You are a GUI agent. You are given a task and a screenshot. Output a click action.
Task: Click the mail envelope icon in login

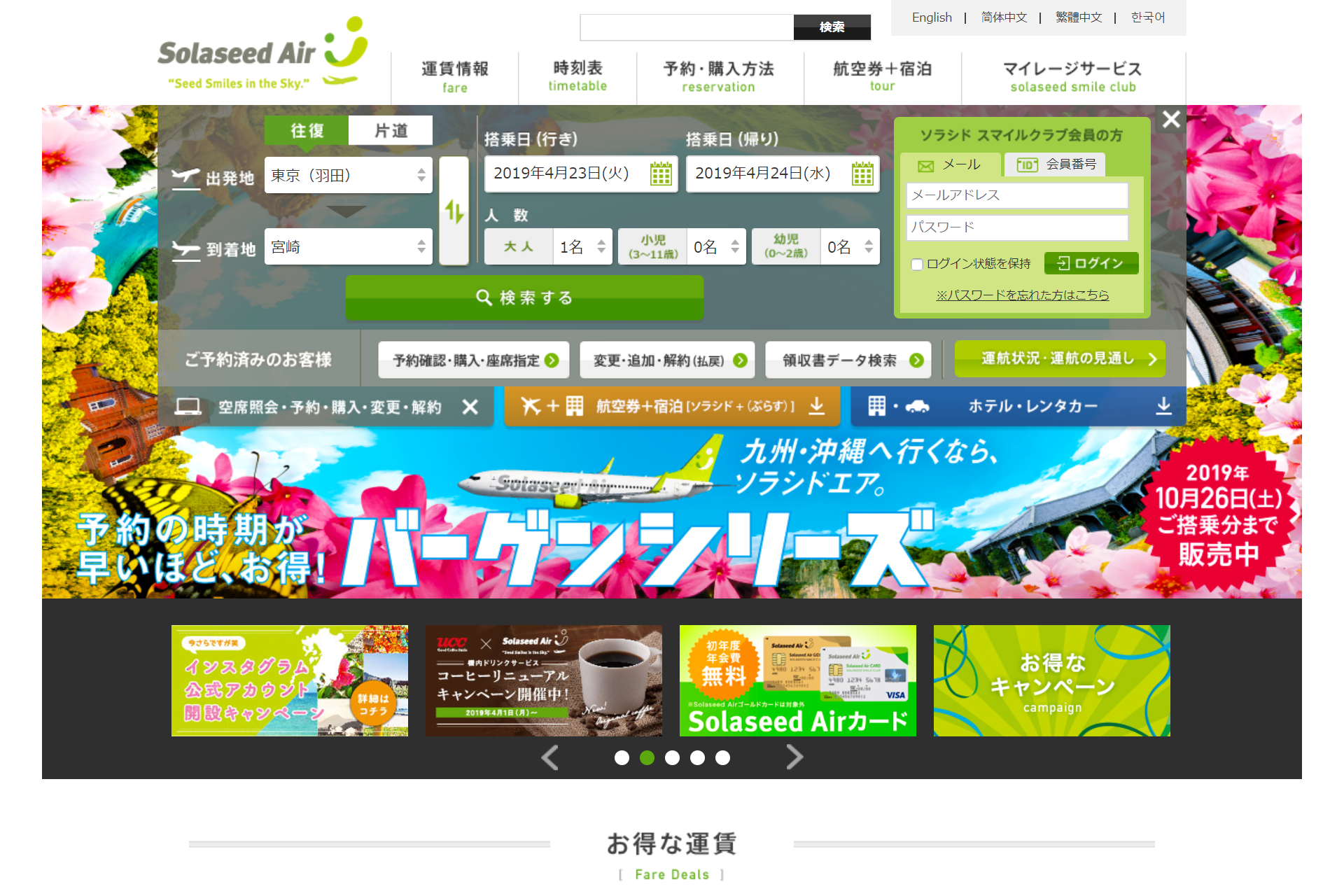[925, 166]
